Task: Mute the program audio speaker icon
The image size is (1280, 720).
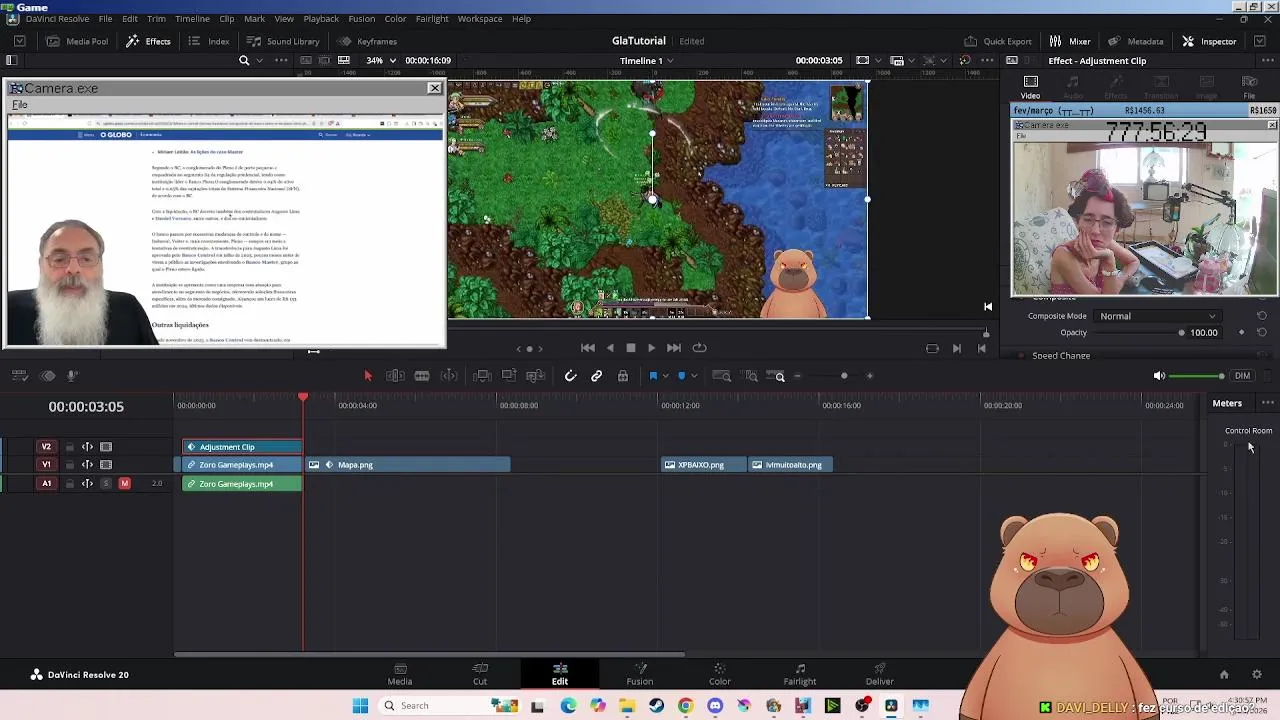Action: (1159, 376)
